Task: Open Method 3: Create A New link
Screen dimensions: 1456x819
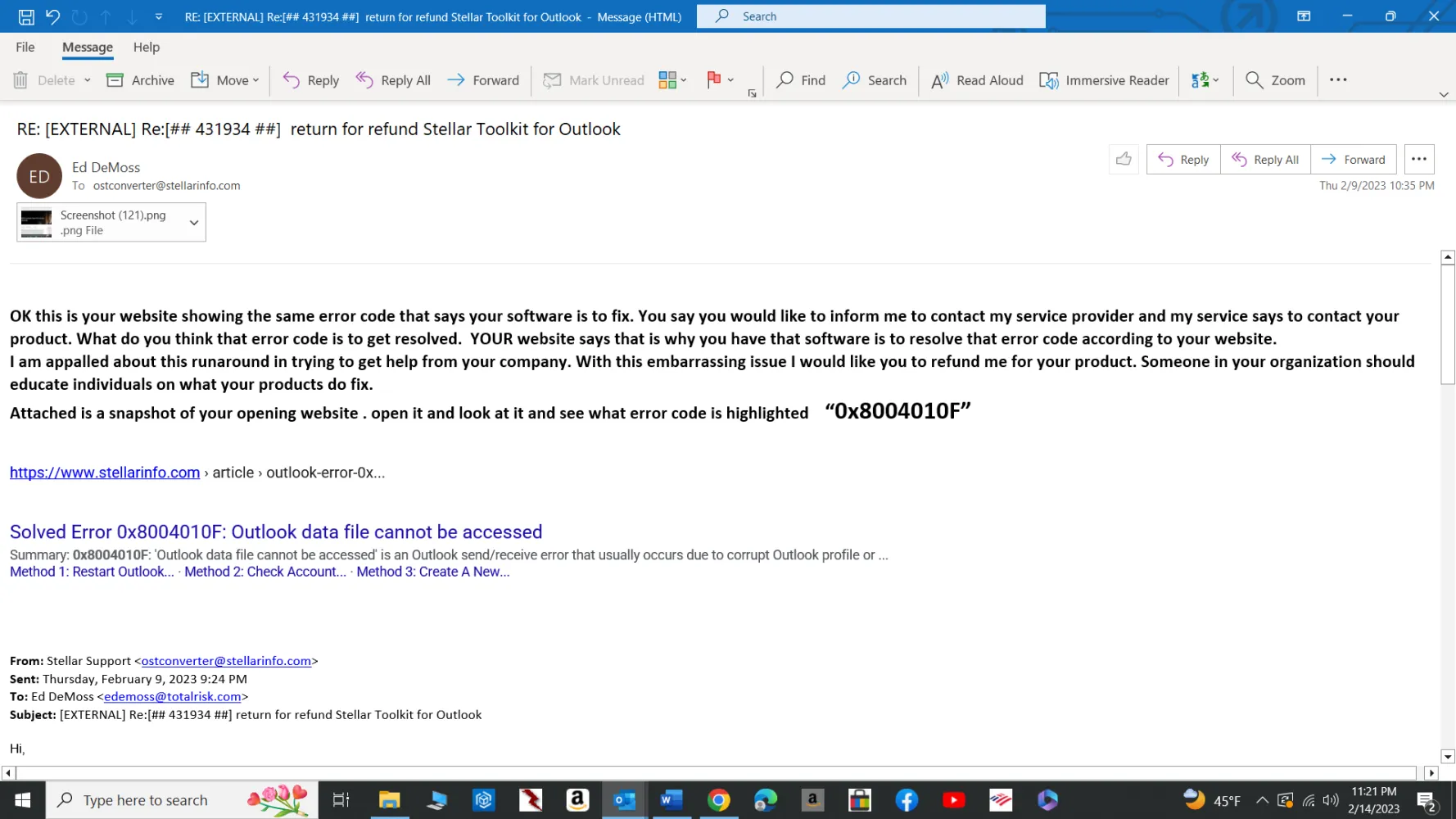Action: click(433, 572)
